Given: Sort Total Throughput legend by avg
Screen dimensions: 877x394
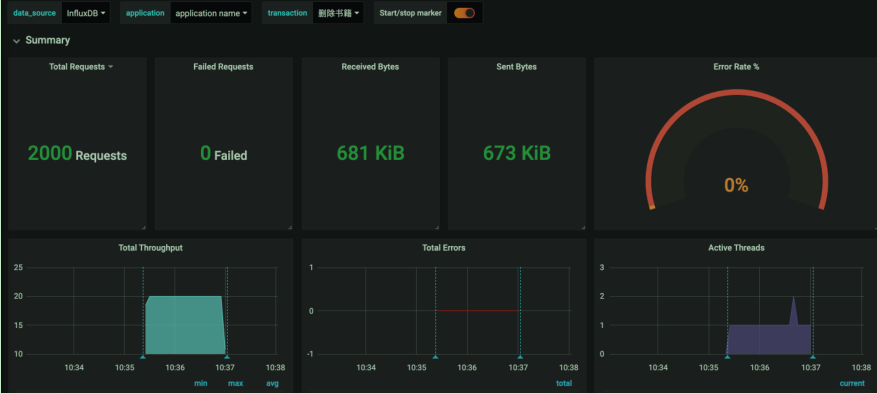Looking at the screenshot, I should pyautogui.click(x=272, y=383).
